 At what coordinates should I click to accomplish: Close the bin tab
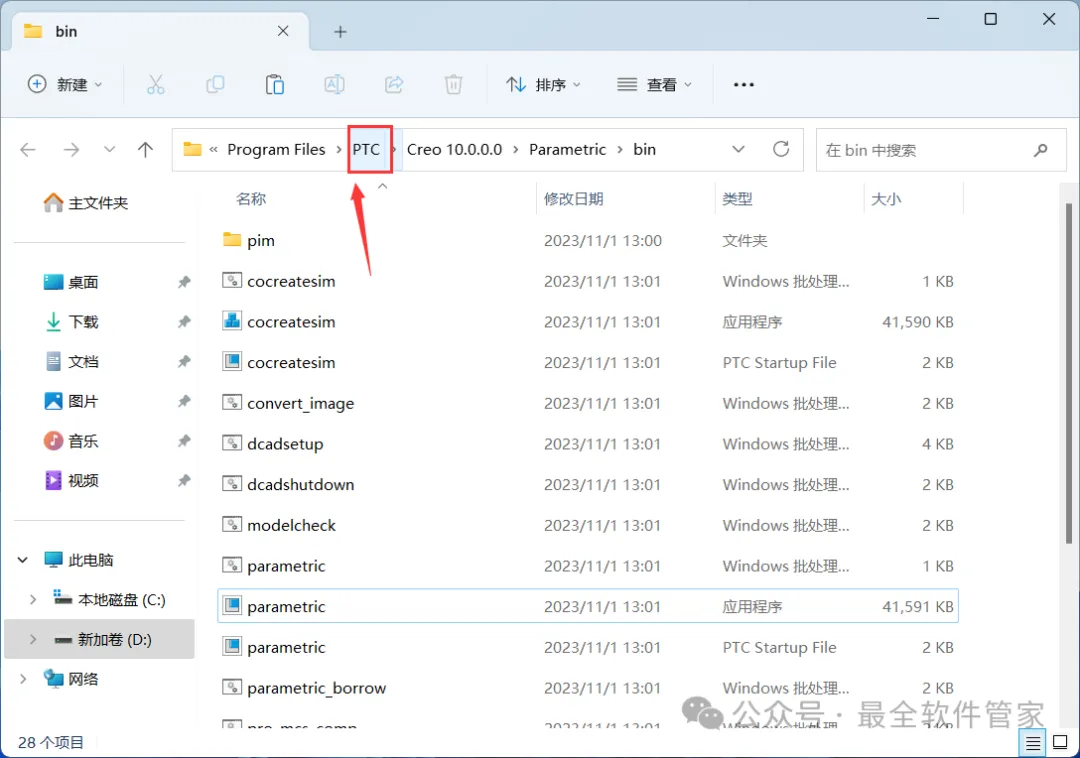click(x=283, y=31)
